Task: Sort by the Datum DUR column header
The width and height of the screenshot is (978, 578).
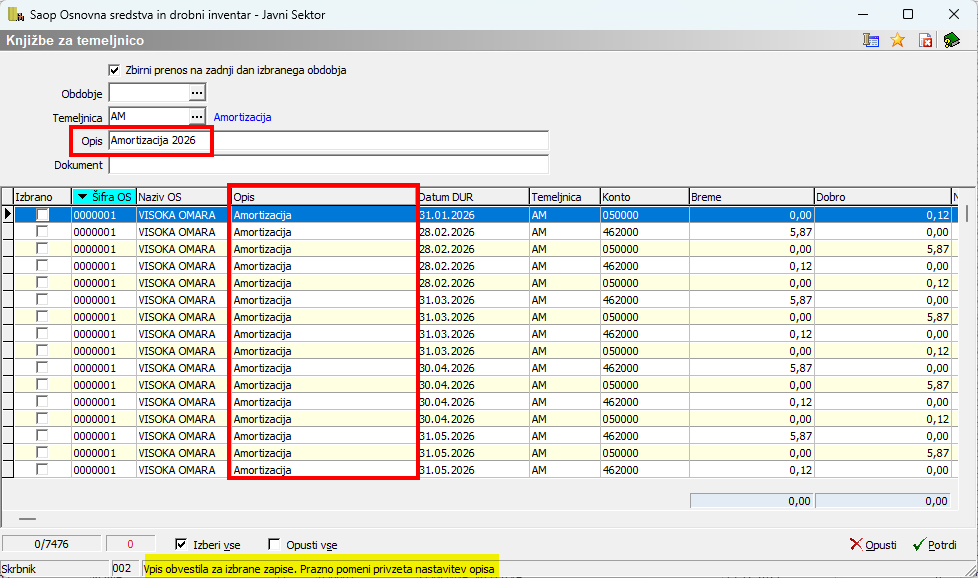Action: point(472,197)
